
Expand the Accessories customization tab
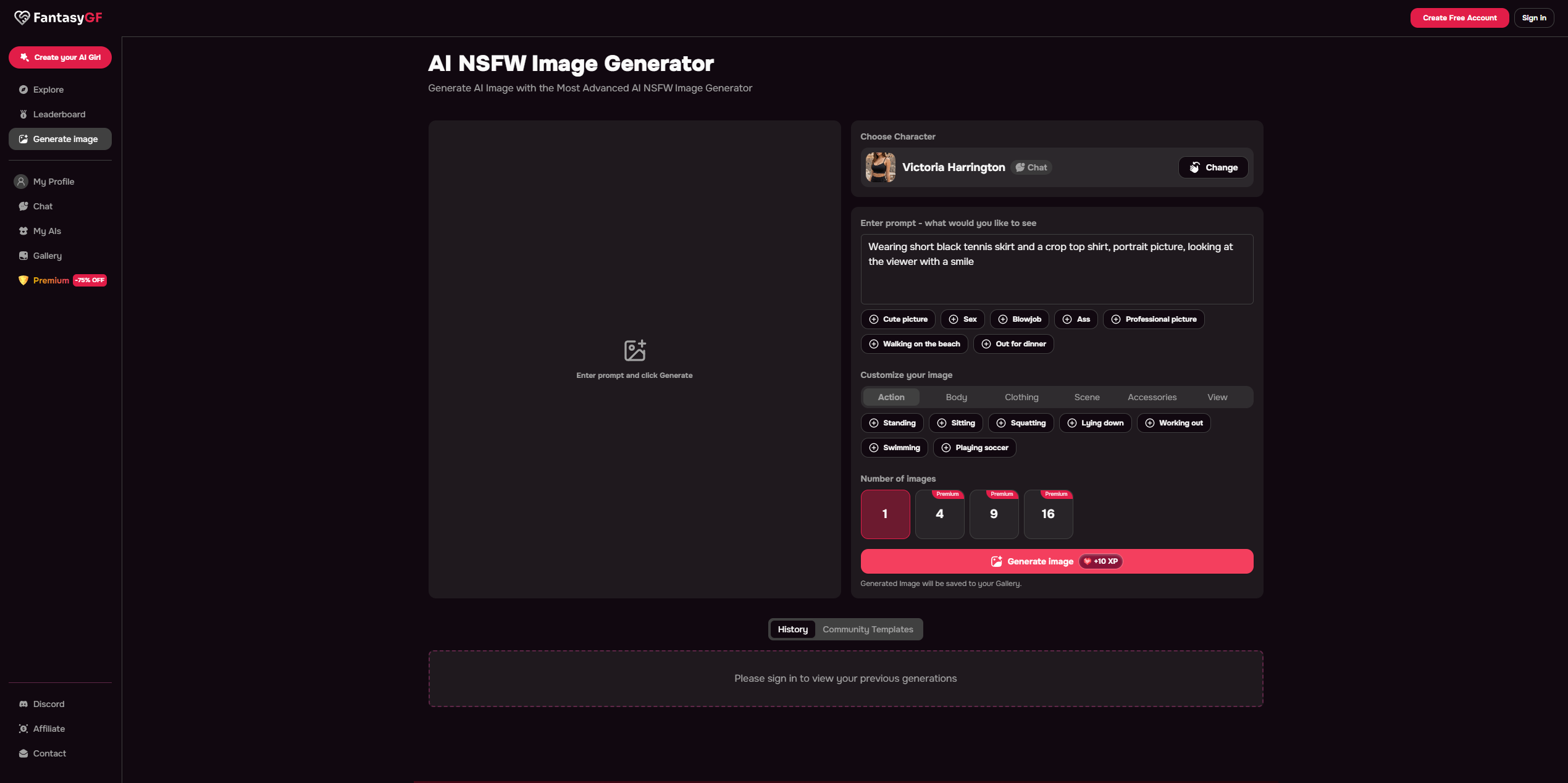coord(1152,397)
